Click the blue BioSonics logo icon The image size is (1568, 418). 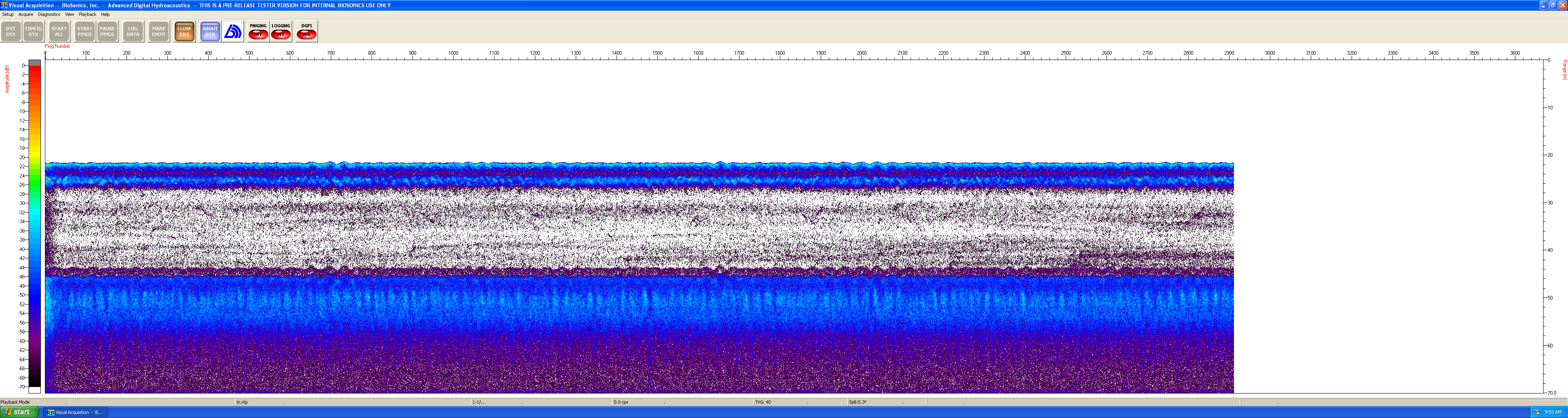tap(232, 32)
